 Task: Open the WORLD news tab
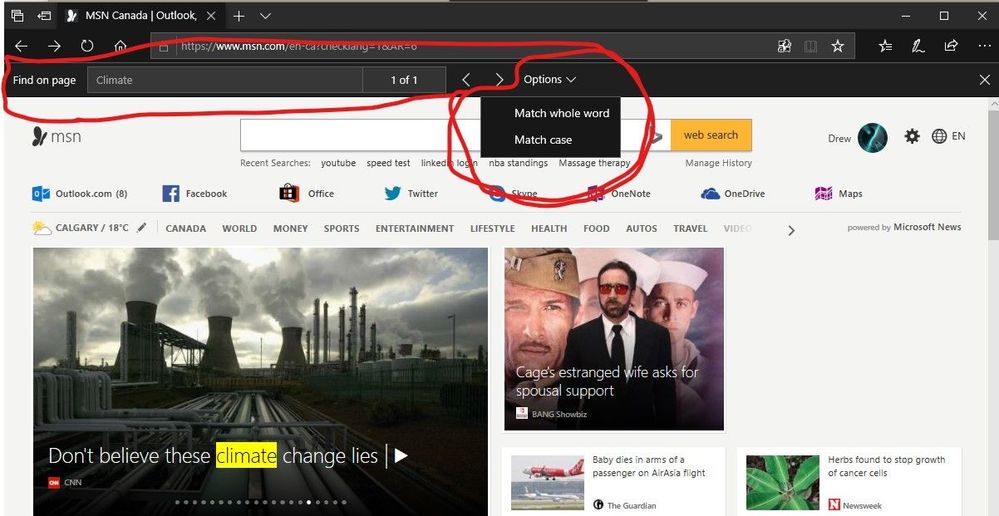pyautogui.click(x=240, y=229)
